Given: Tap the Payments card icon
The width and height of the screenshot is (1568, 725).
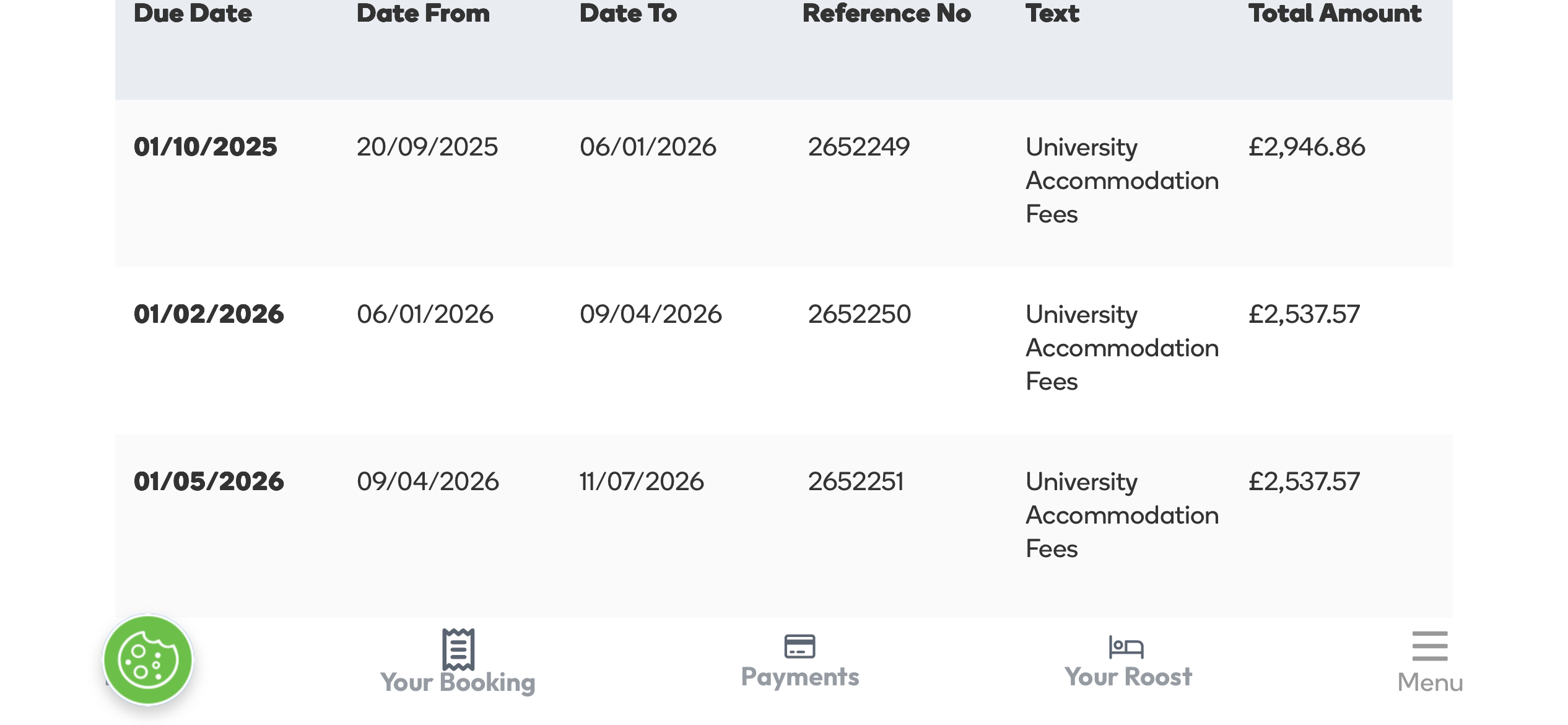Looking at the screenshot, I should point(799,646).
